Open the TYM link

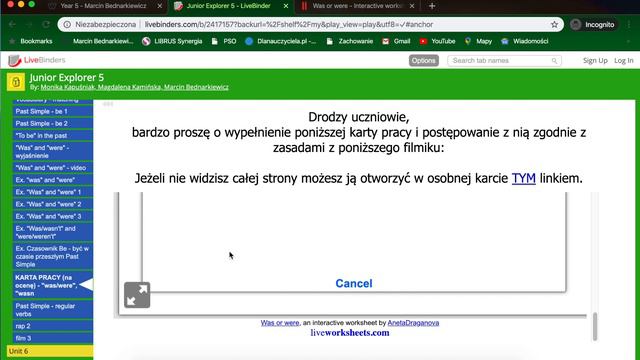pos(524,178)
